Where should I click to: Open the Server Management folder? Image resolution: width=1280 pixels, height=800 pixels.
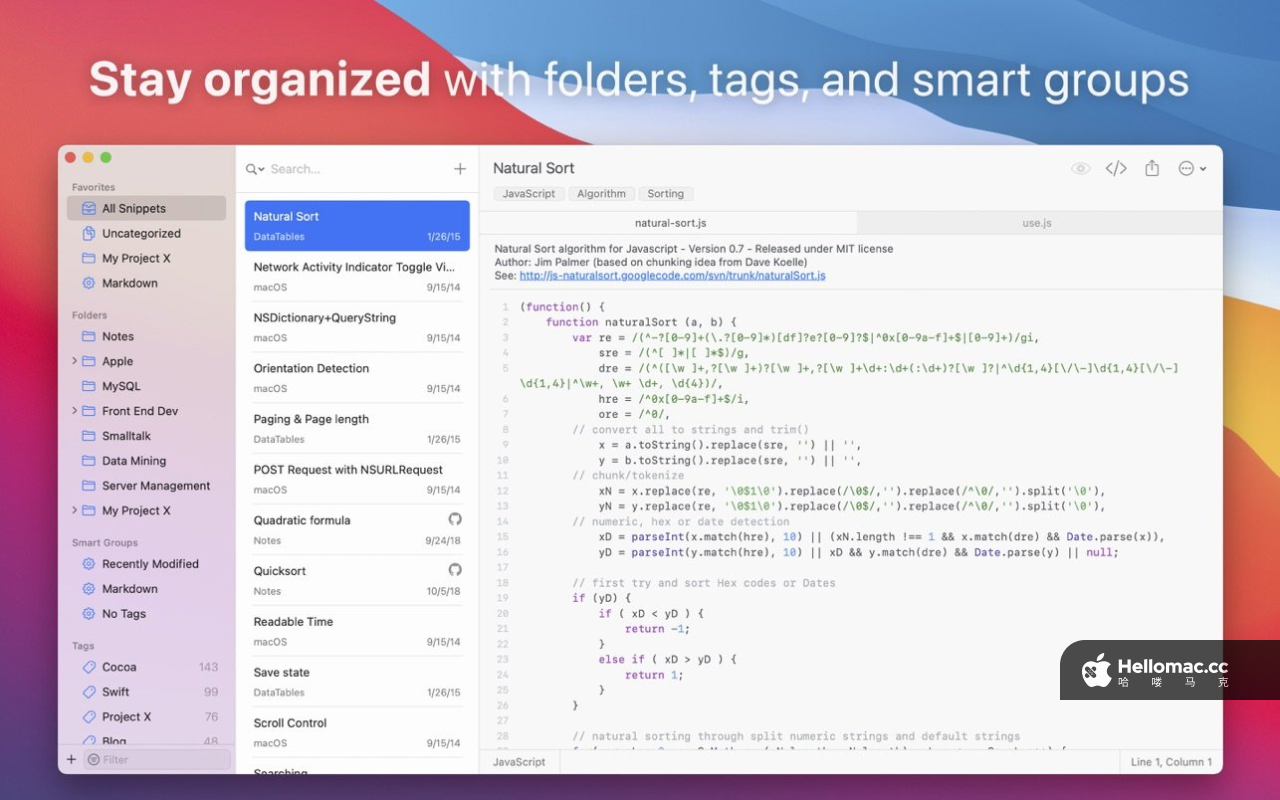(146, 486)
